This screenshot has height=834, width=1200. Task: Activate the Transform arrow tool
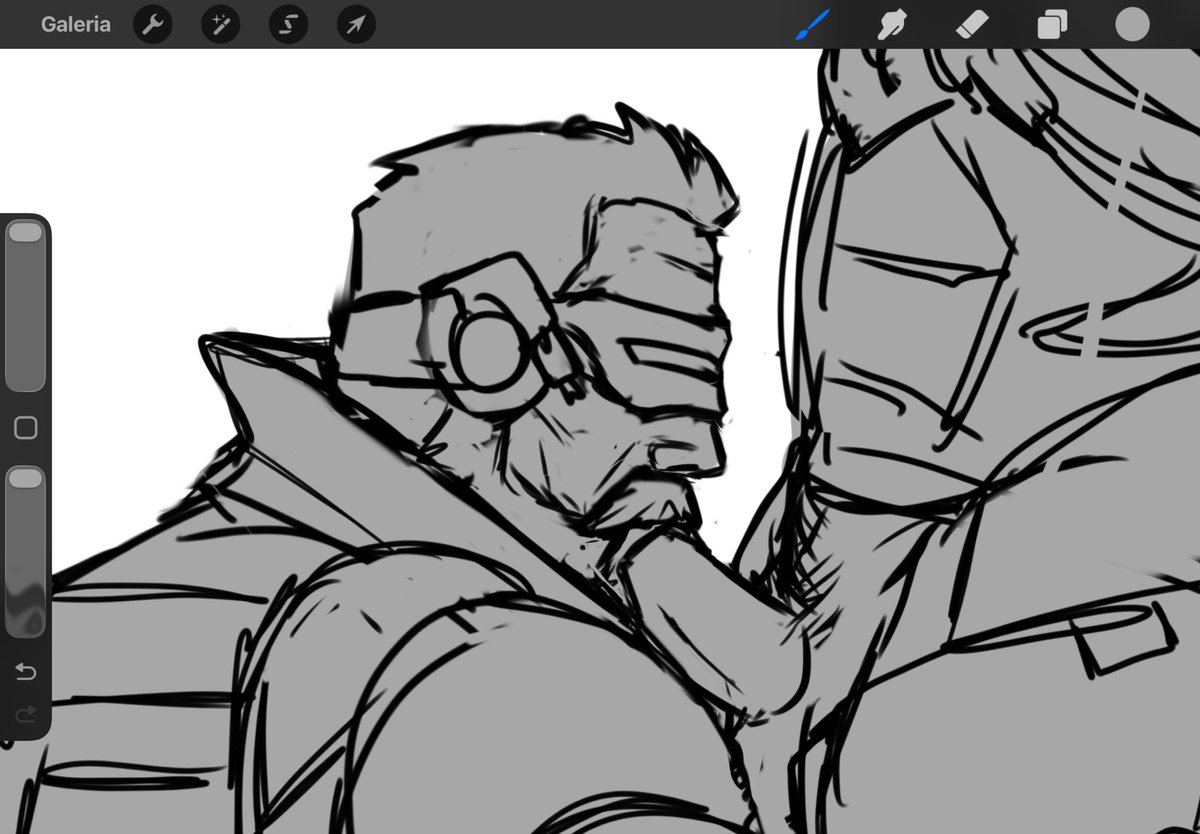point(356,24)
